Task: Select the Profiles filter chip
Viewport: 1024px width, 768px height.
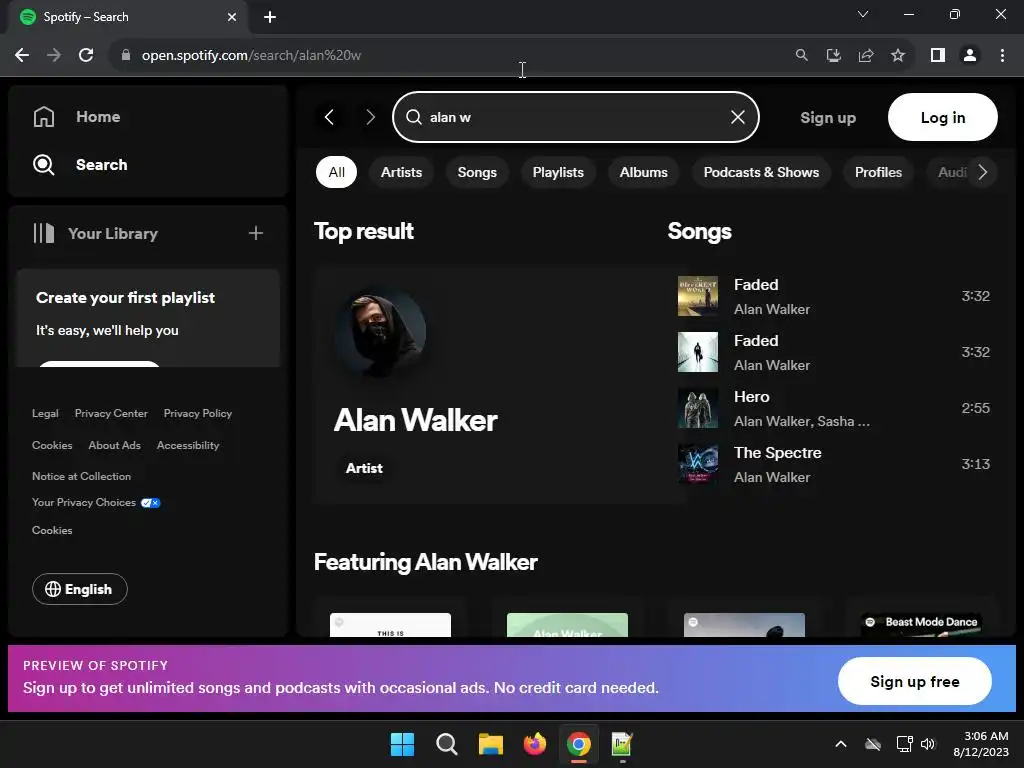Action: [x=878, y=172]
